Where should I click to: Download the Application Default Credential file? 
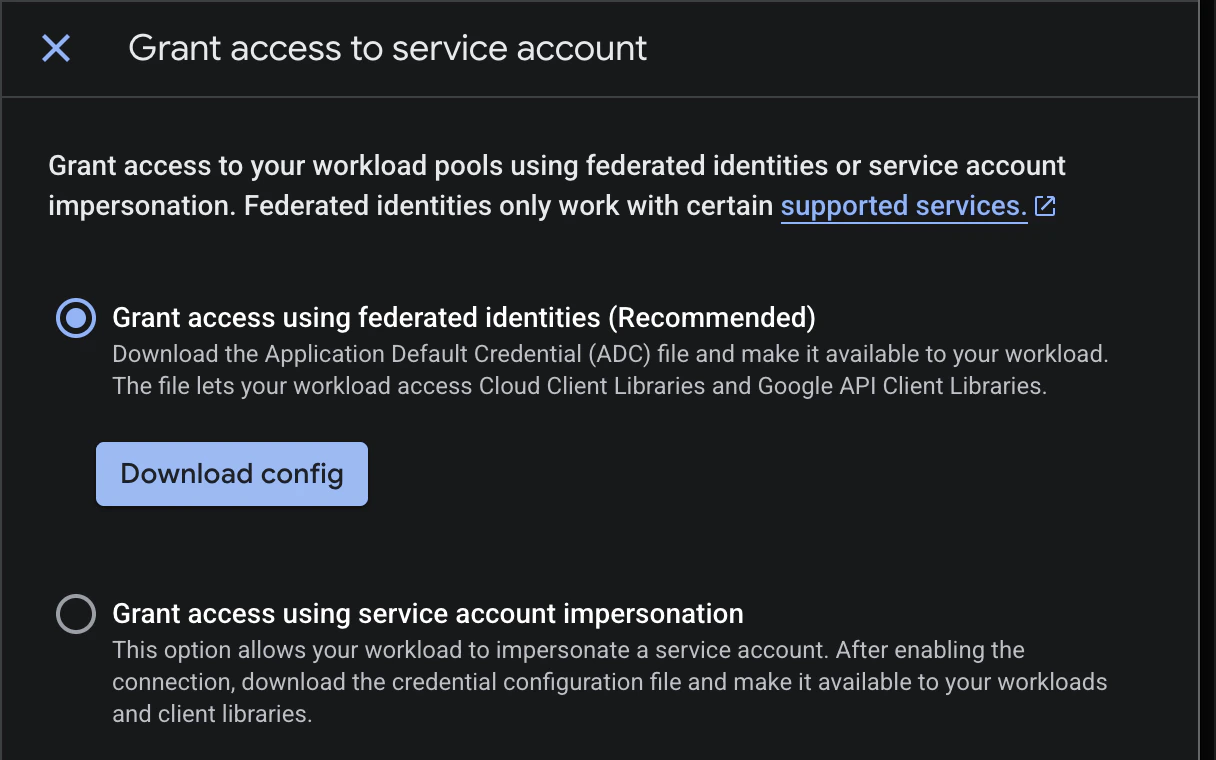pos(231,473)
